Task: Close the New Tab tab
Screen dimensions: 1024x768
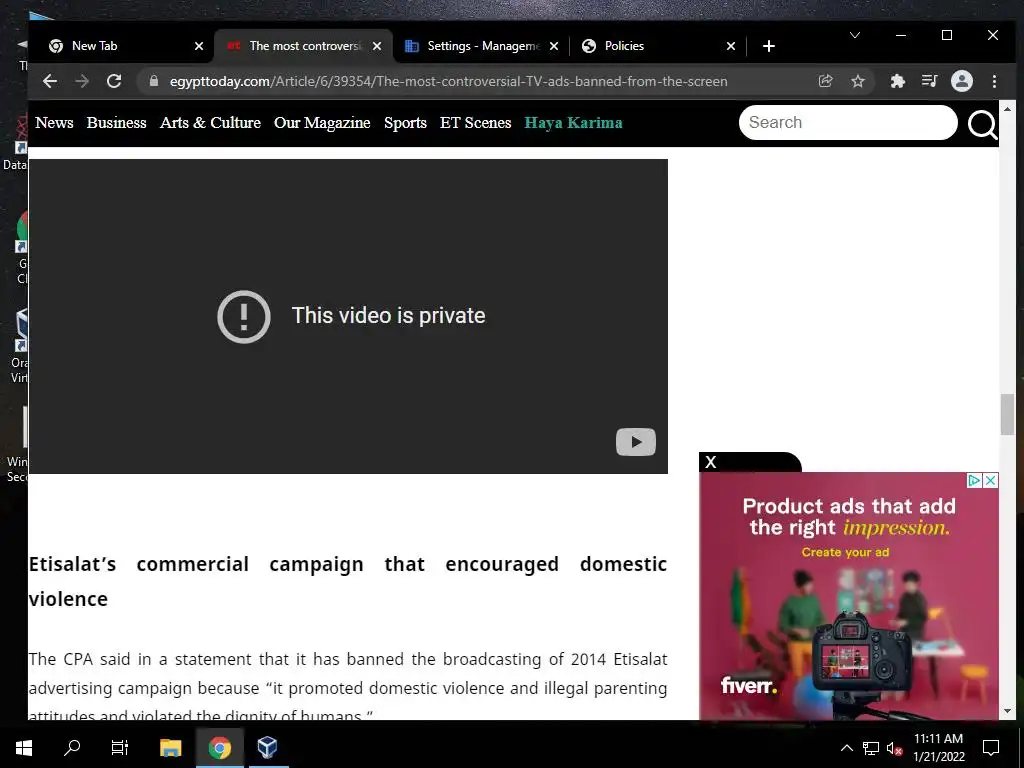Action: point(199,46)
